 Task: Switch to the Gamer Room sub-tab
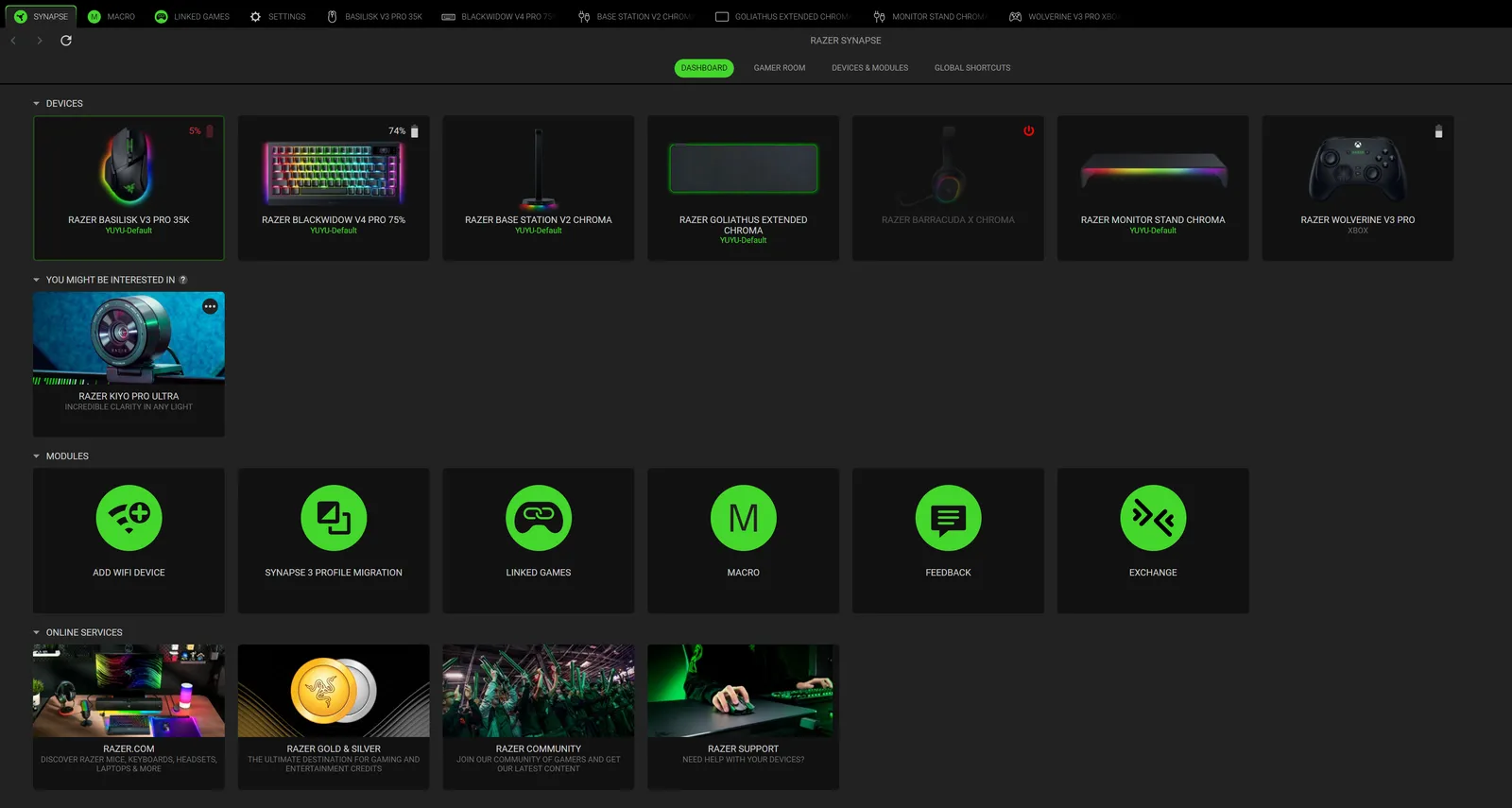pos(780,68)
